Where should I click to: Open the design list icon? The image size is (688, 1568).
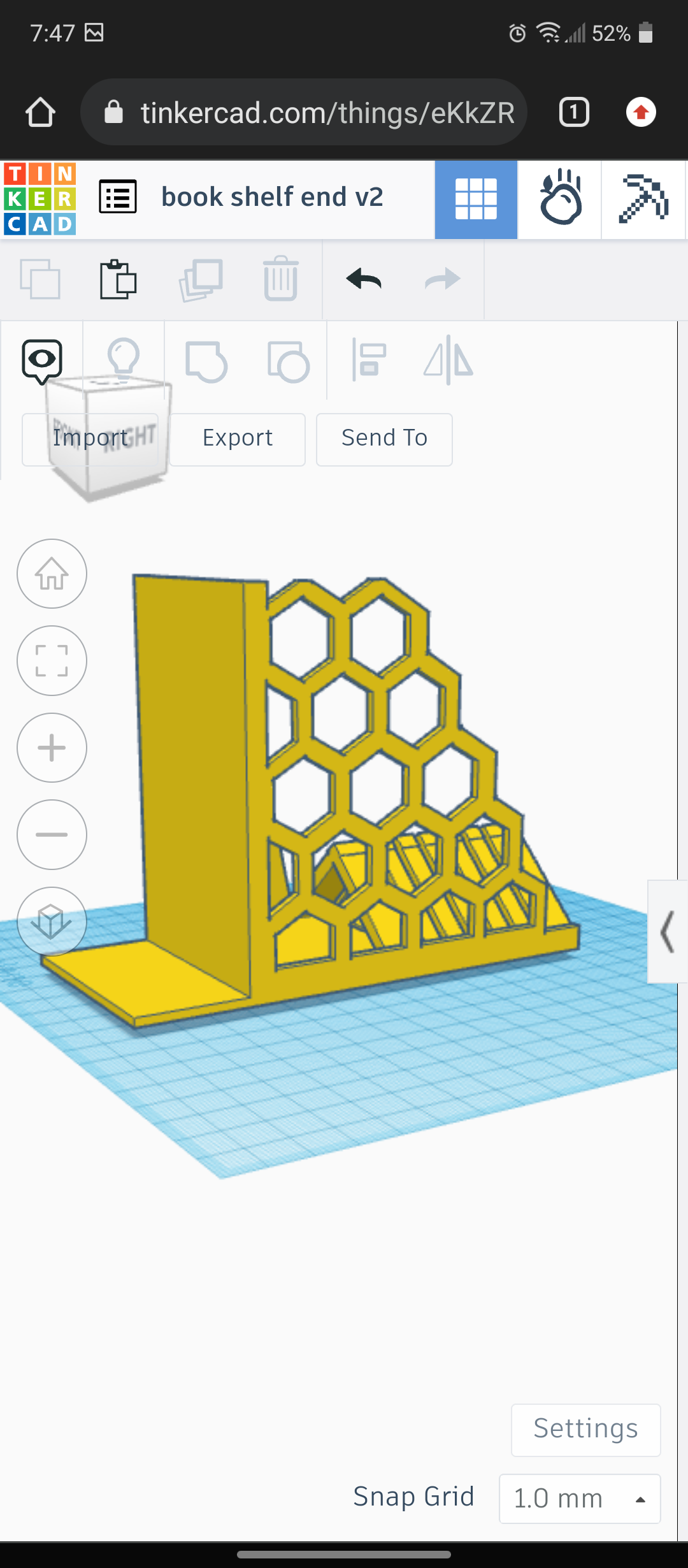(x=118, y=197)
